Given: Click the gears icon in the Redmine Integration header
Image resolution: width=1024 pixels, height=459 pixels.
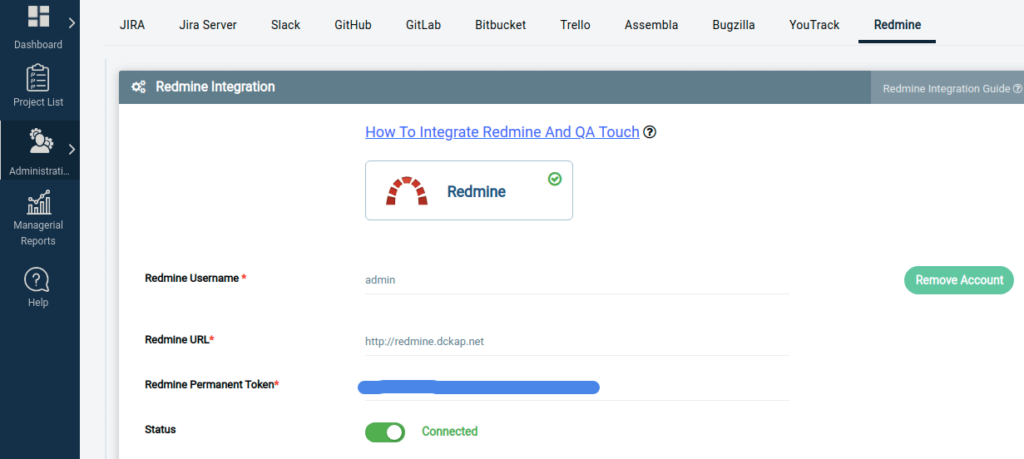Looking at the screenshot, I should [138, 87].
